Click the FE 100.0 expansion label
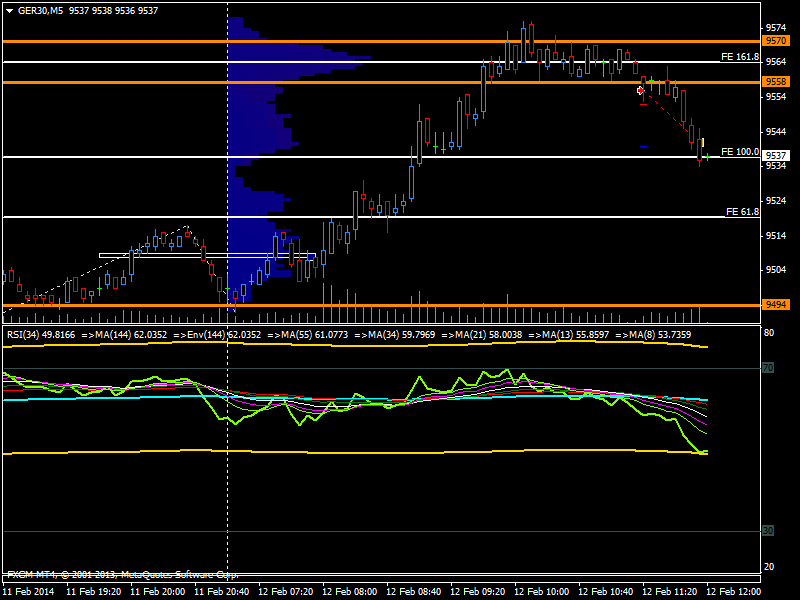The width and height of the screenshot is (800, 600). click(x=740, y=152)
